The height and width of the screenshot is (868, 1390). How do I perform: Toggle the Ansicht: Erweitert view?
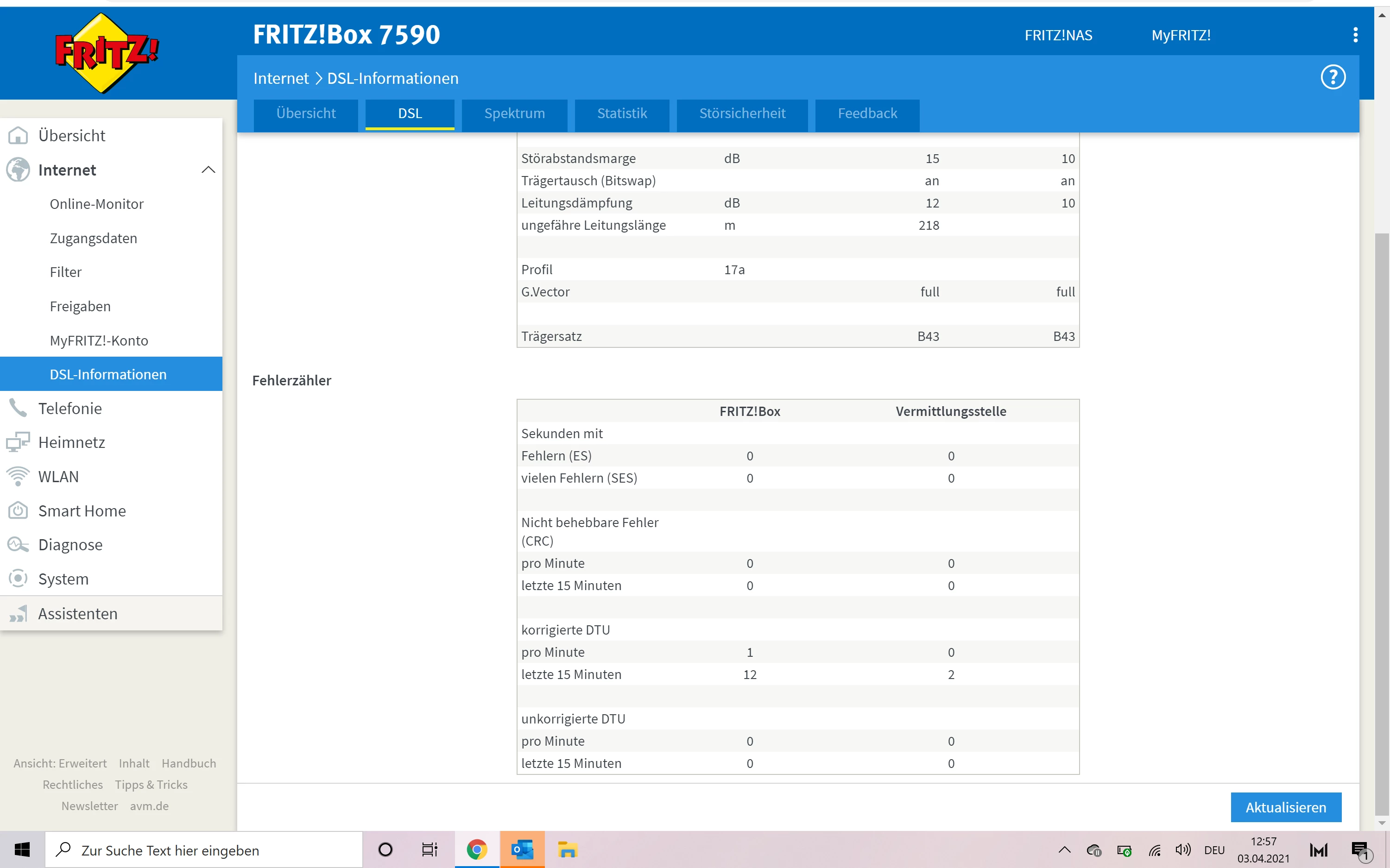60,763
